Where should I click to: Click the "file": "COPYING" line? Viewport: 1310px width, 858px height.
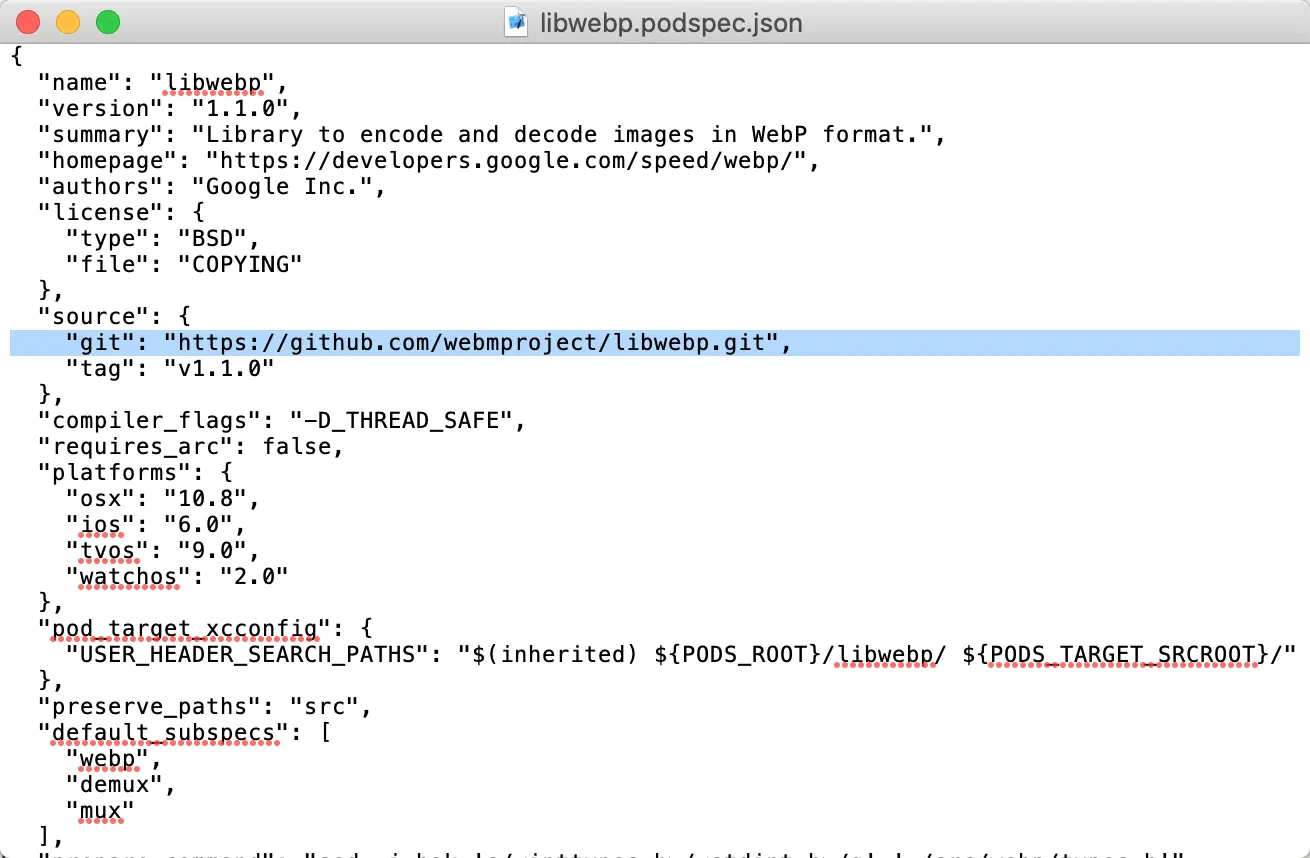pyautogui.click(x=184, y=264)
